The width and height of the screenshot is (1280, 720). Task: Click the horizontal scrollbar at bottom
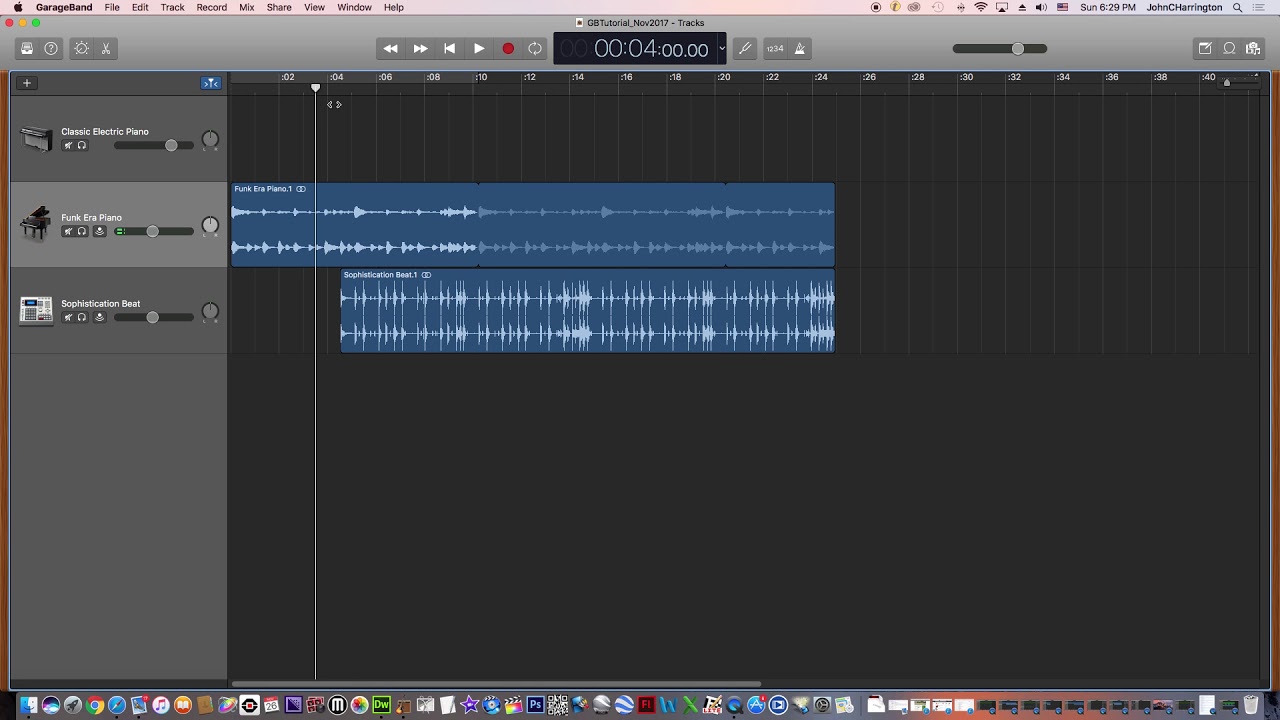tap(497, 684)
